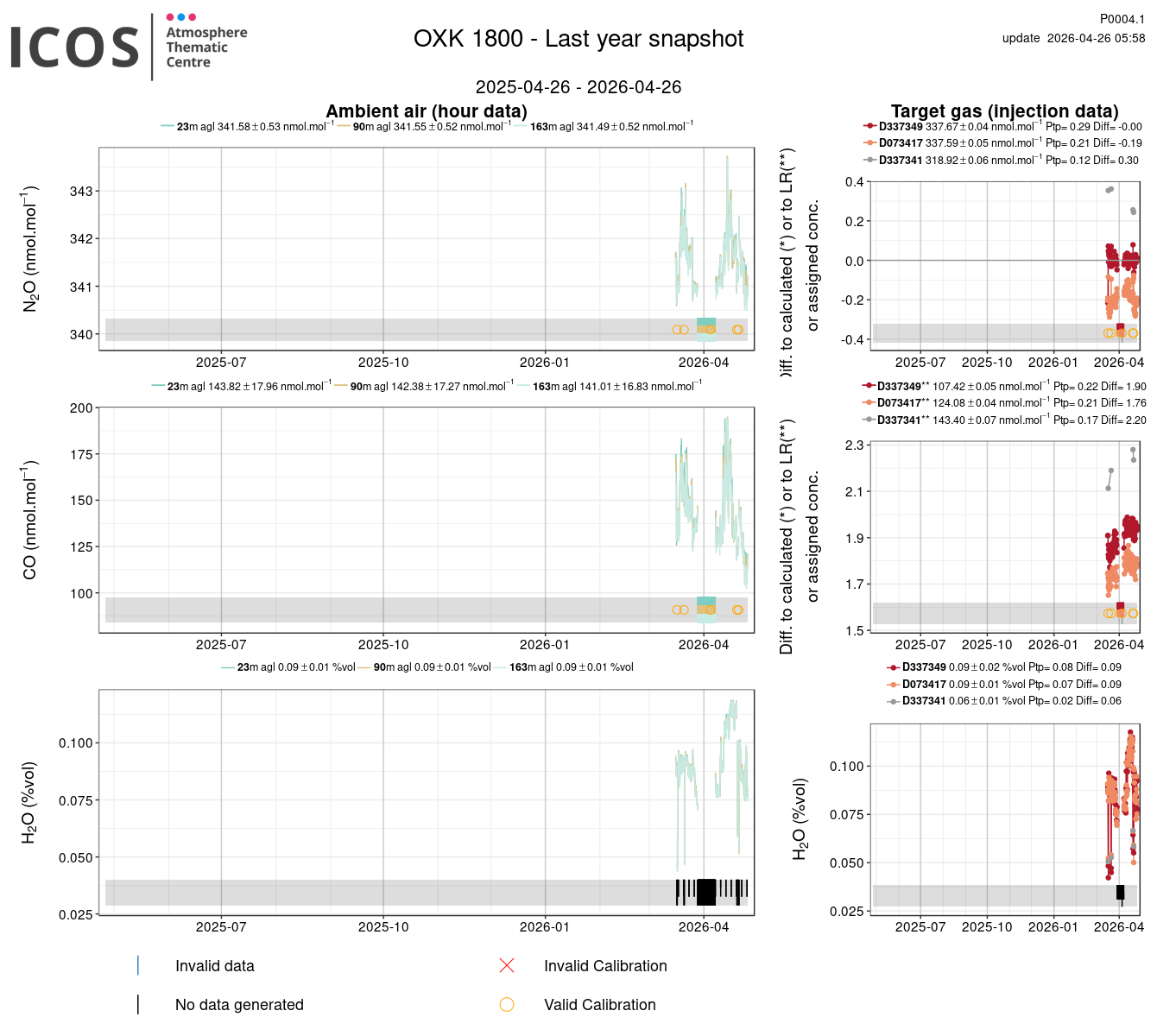Click the P0004.1 page identifier
The height and width of the screenshot is (1036, 1157).
pyautogui.click(x=1122, y=19)
